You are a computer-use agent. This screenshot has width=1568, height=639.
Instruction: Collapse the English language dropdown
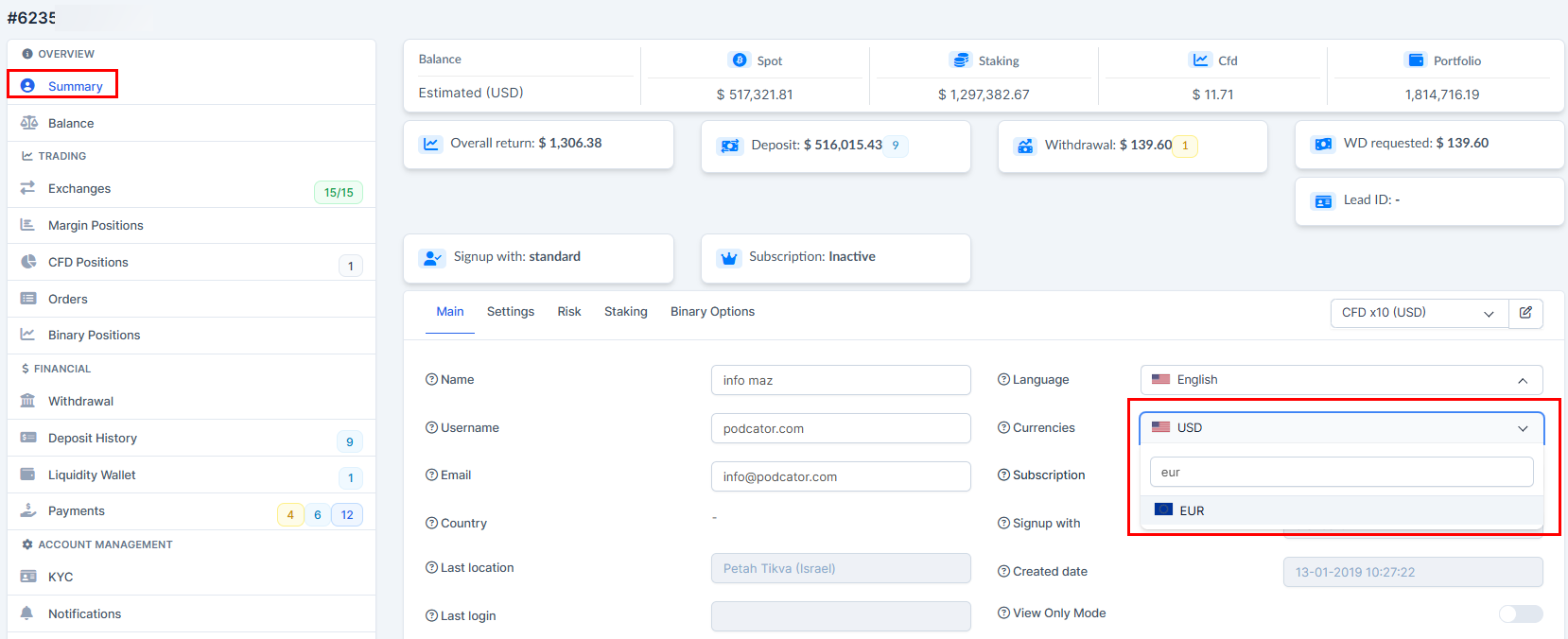click(1522, 380)
